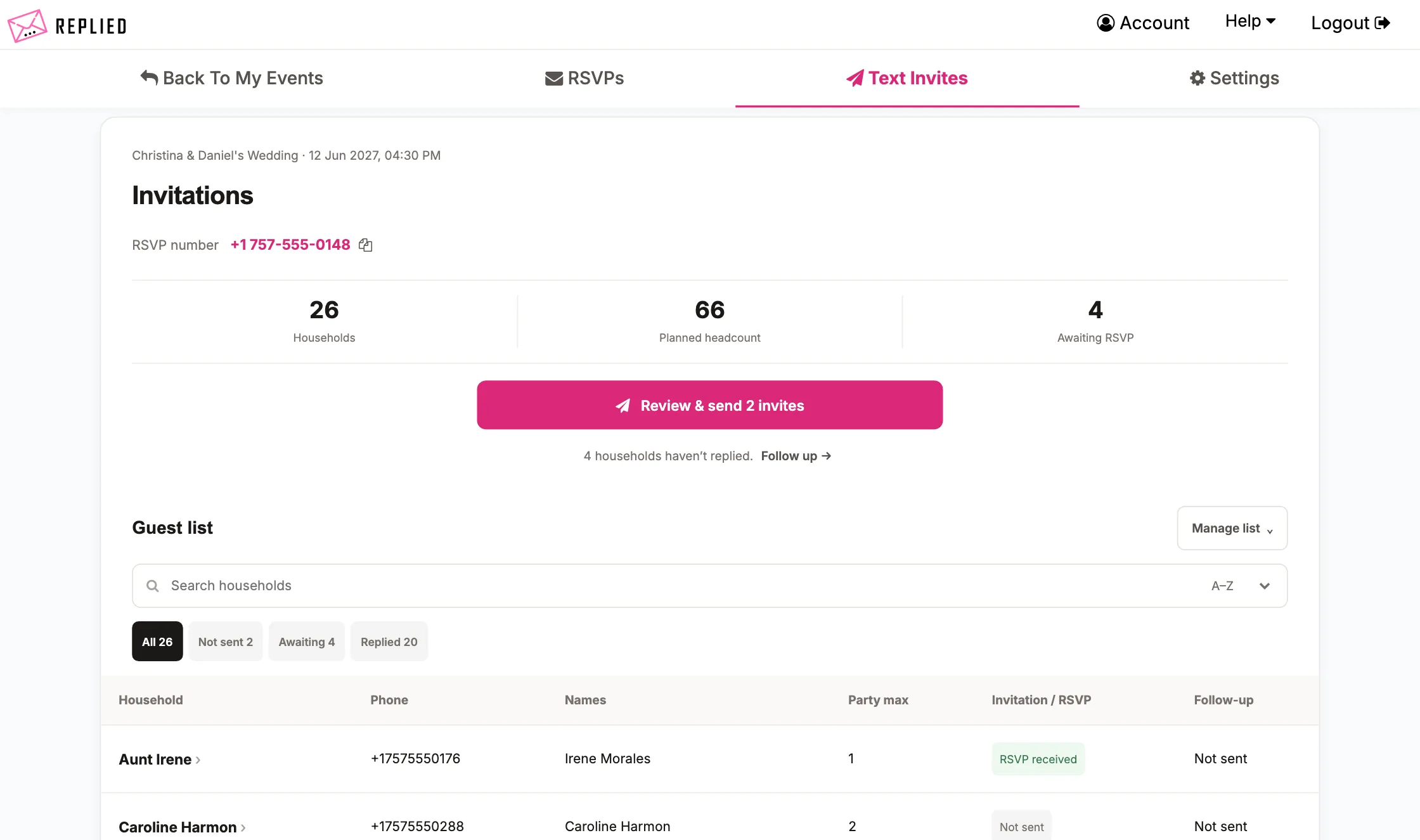Screen dimensions: 1420x840
Task: Click the 26 Households stat
Action: (x=324, y=321)
